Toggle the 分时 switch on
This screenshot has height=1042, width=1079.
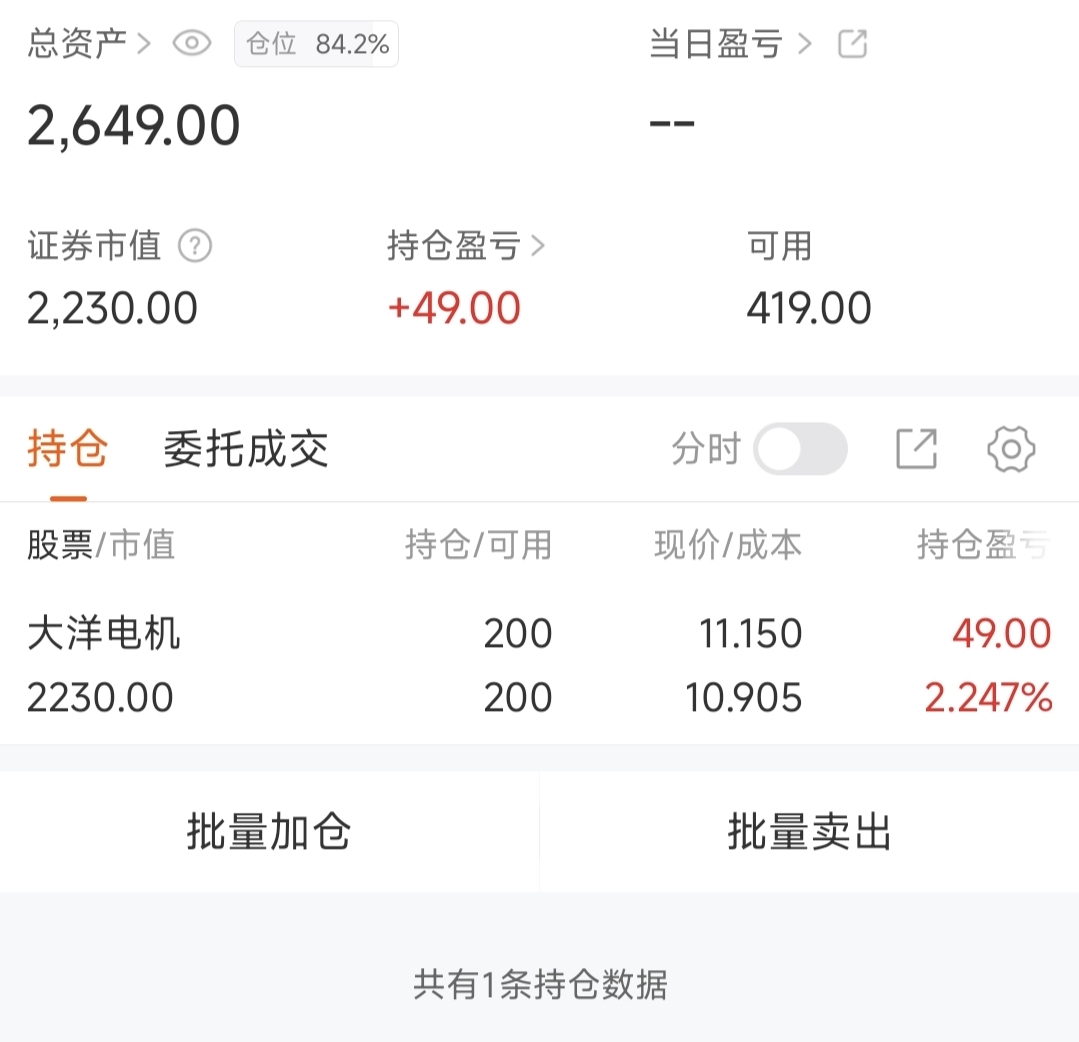tap(800, 449)
